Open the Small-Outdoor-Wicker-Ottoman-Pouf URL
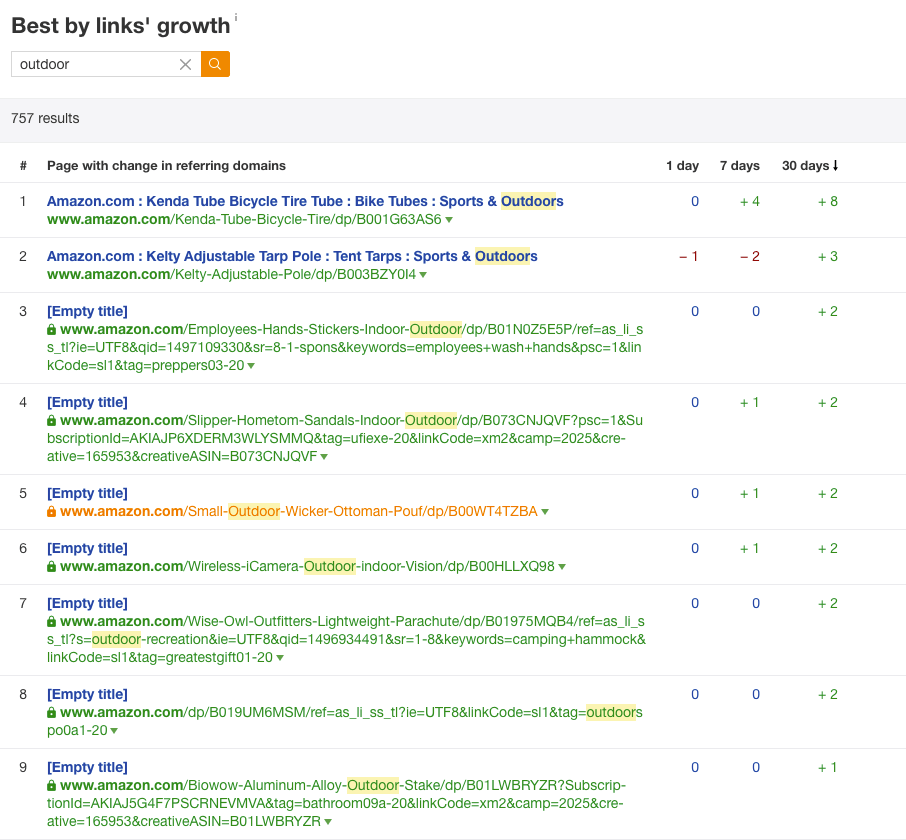The image size is (906, 840). [299, 511]
